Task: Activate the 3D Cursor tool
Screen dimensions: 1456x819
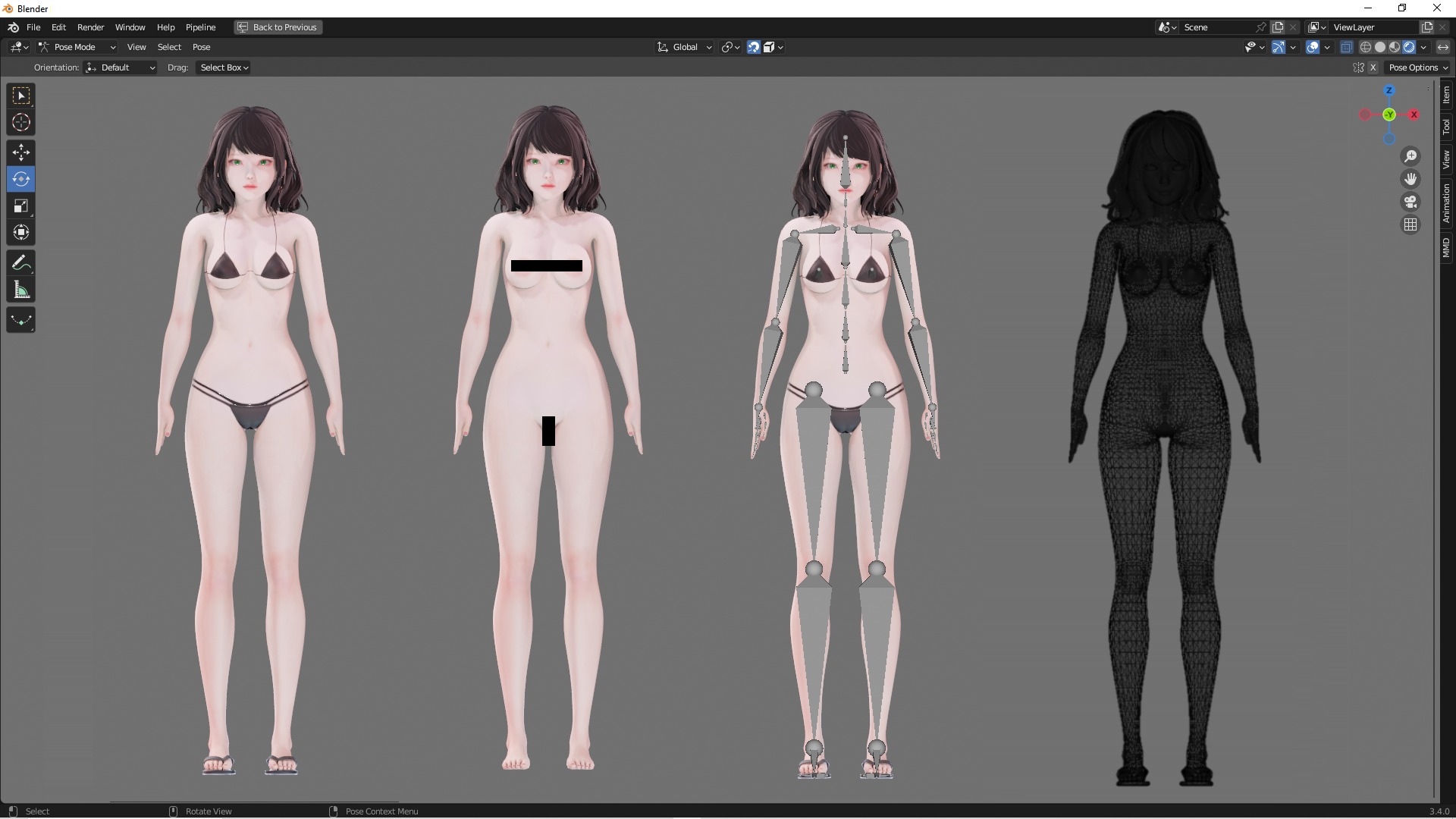Action: 21,122
